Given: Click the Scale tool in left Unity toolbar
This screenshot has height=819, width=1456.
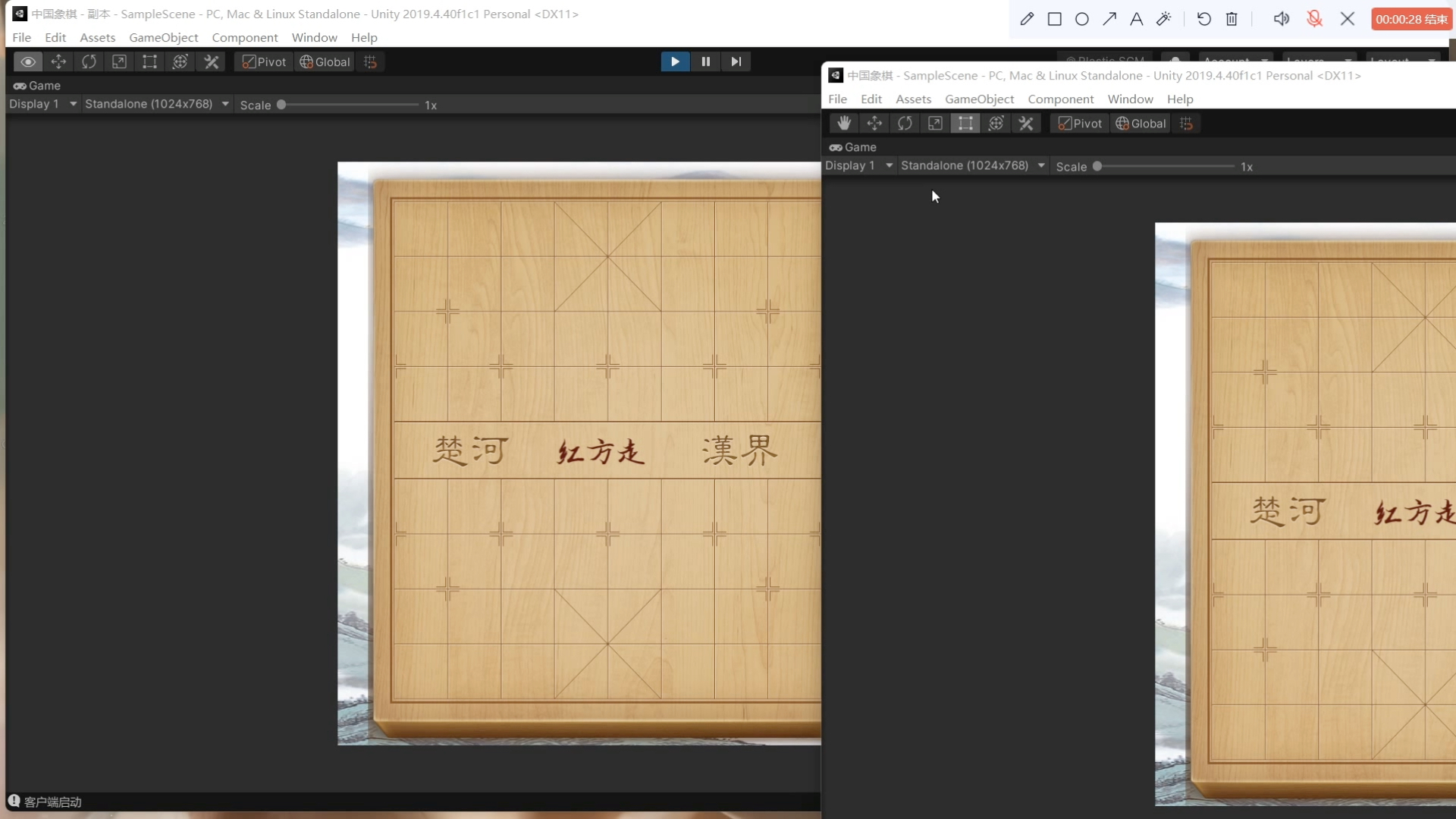Looking at the screenshot, I should [x=119, y=62].
